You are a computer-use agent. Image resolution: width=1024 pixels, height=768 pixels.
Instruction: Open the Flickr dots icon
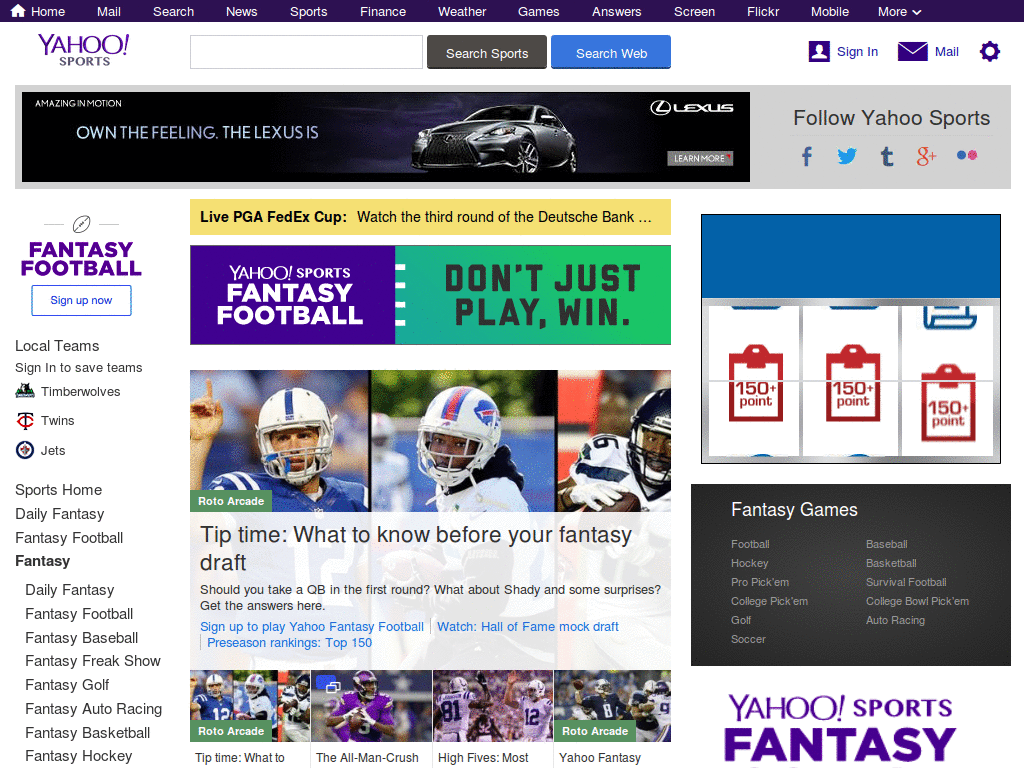[x=967, y=155]
